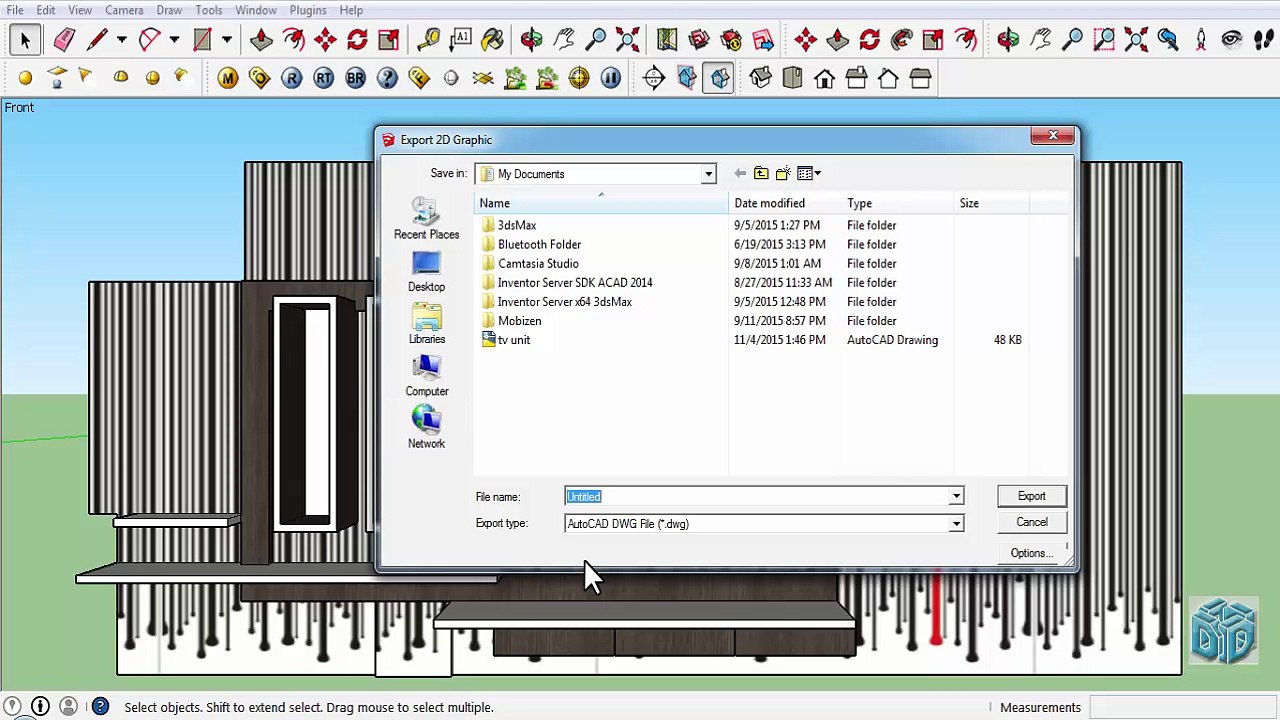Click the crosshair target plugin icon
This screenshot has height=720, width=1280.
(x=579, y=78)
